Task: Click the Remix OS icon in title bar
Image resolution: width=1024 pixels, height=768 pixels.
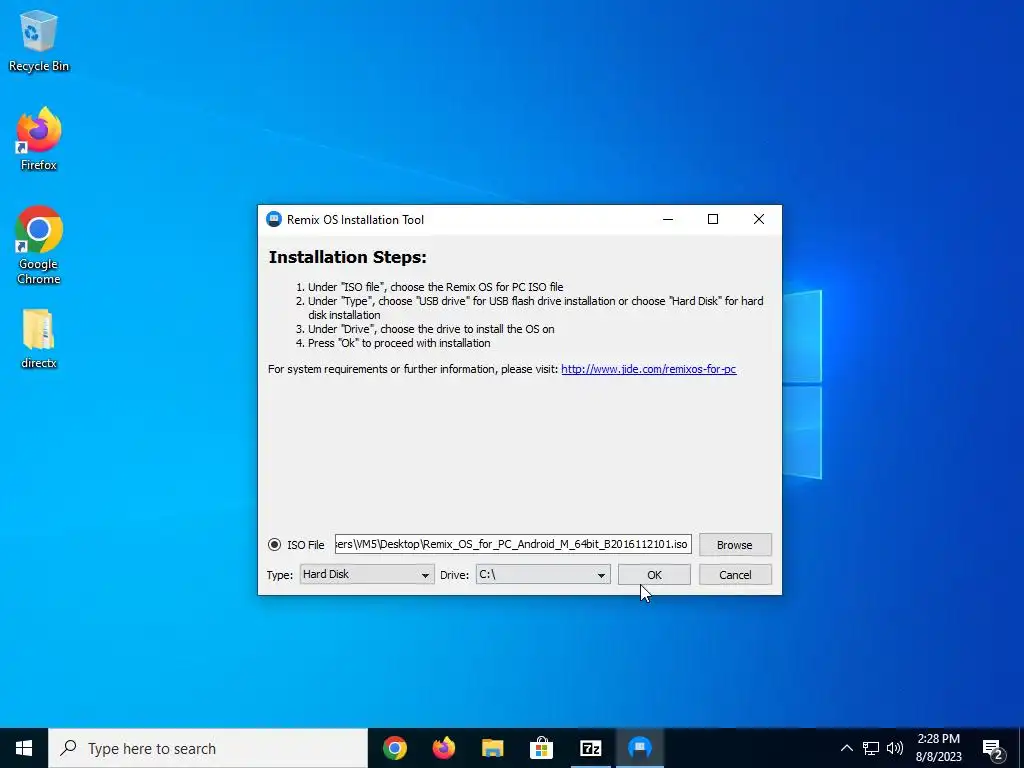Action: tap(274, 219)
